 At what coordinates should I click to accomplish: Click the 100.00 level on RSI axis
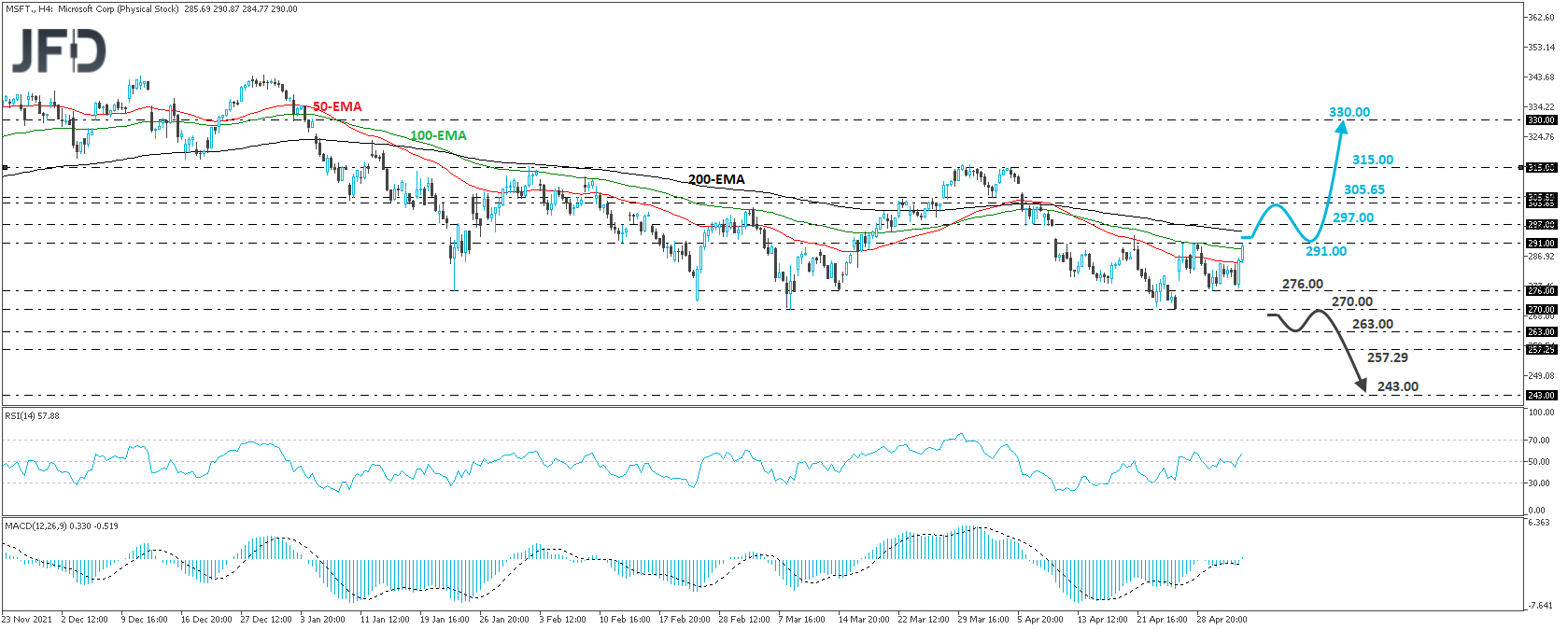(x=1541, y=412)
